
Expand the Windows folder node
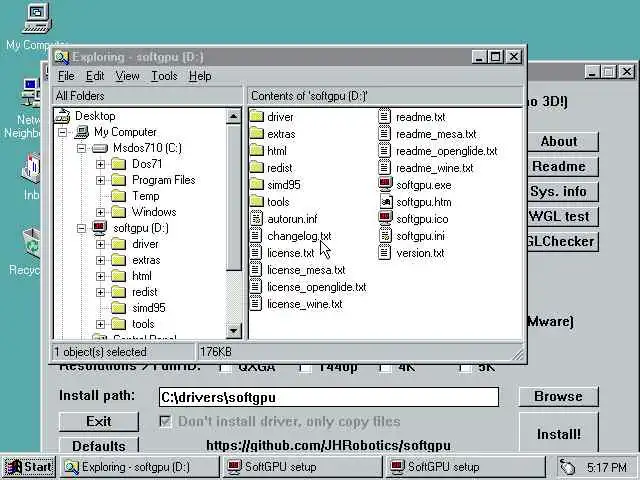pyautogui.click(x=100, y=212)
